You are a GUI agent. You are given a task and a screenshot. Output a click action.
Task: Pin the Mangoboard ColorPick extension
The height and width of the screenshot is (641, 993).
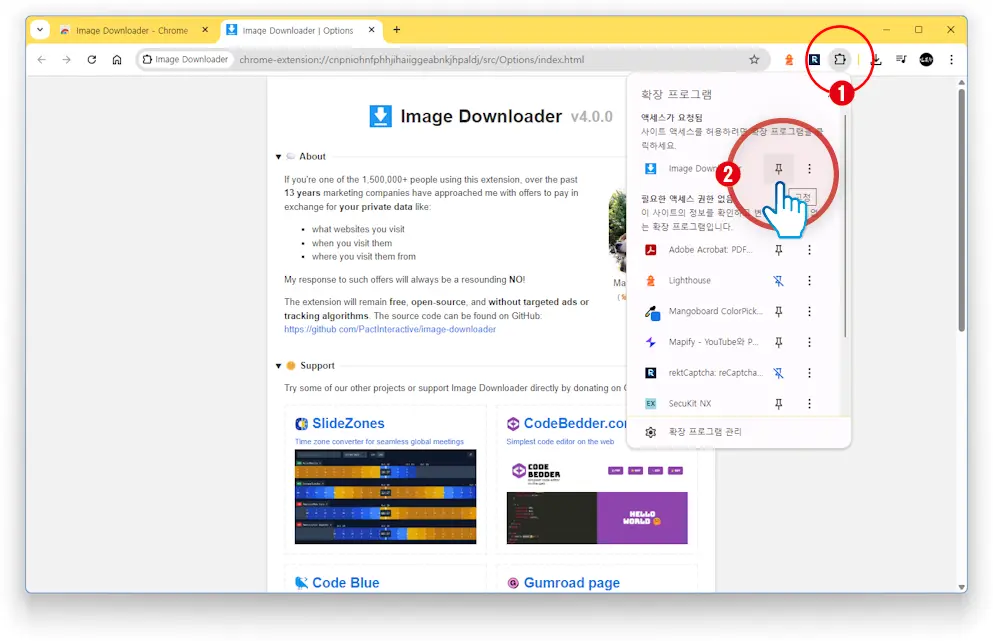click(x=778, y=311)
